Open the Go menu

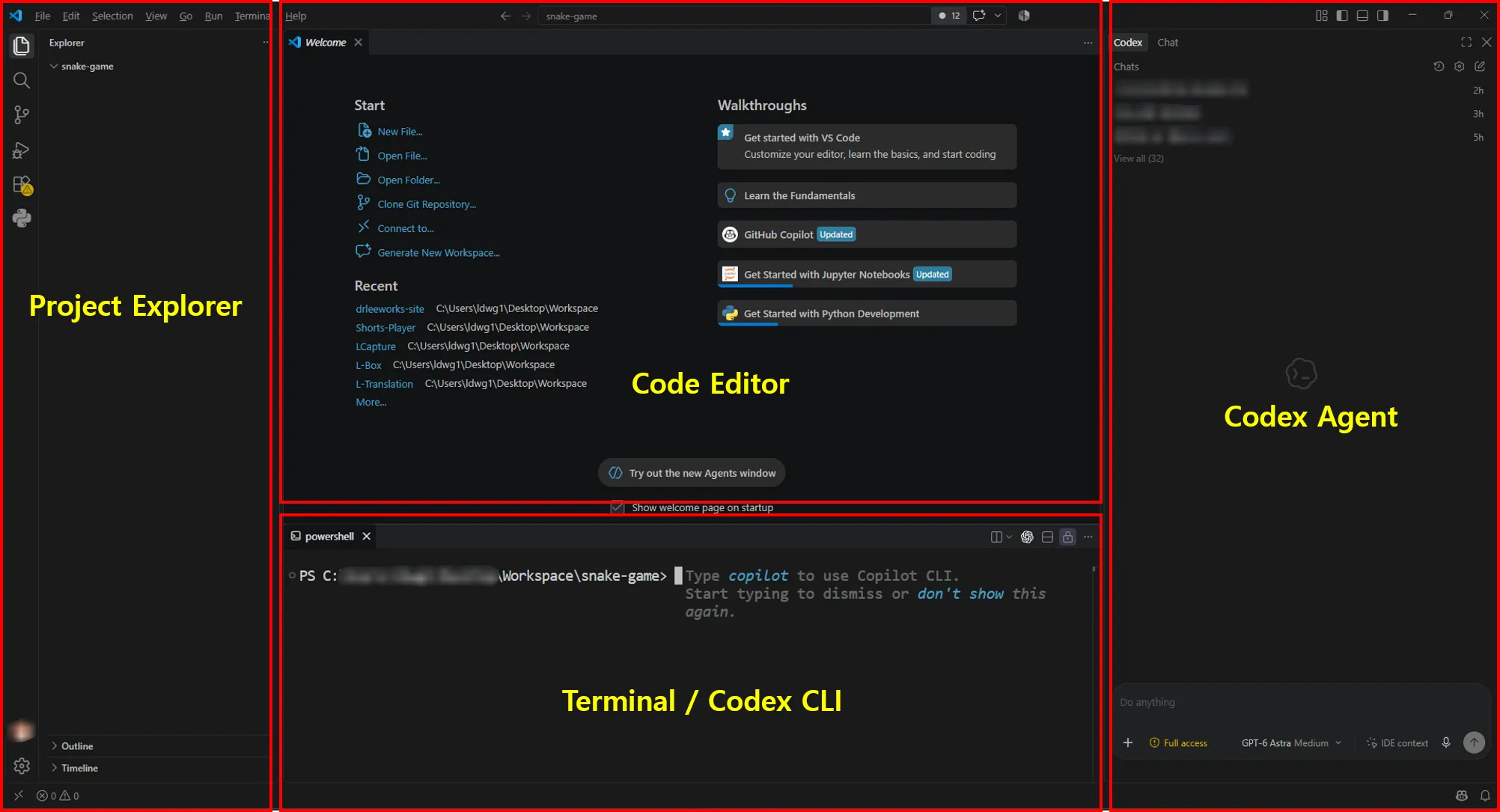(x=186, y=16)
